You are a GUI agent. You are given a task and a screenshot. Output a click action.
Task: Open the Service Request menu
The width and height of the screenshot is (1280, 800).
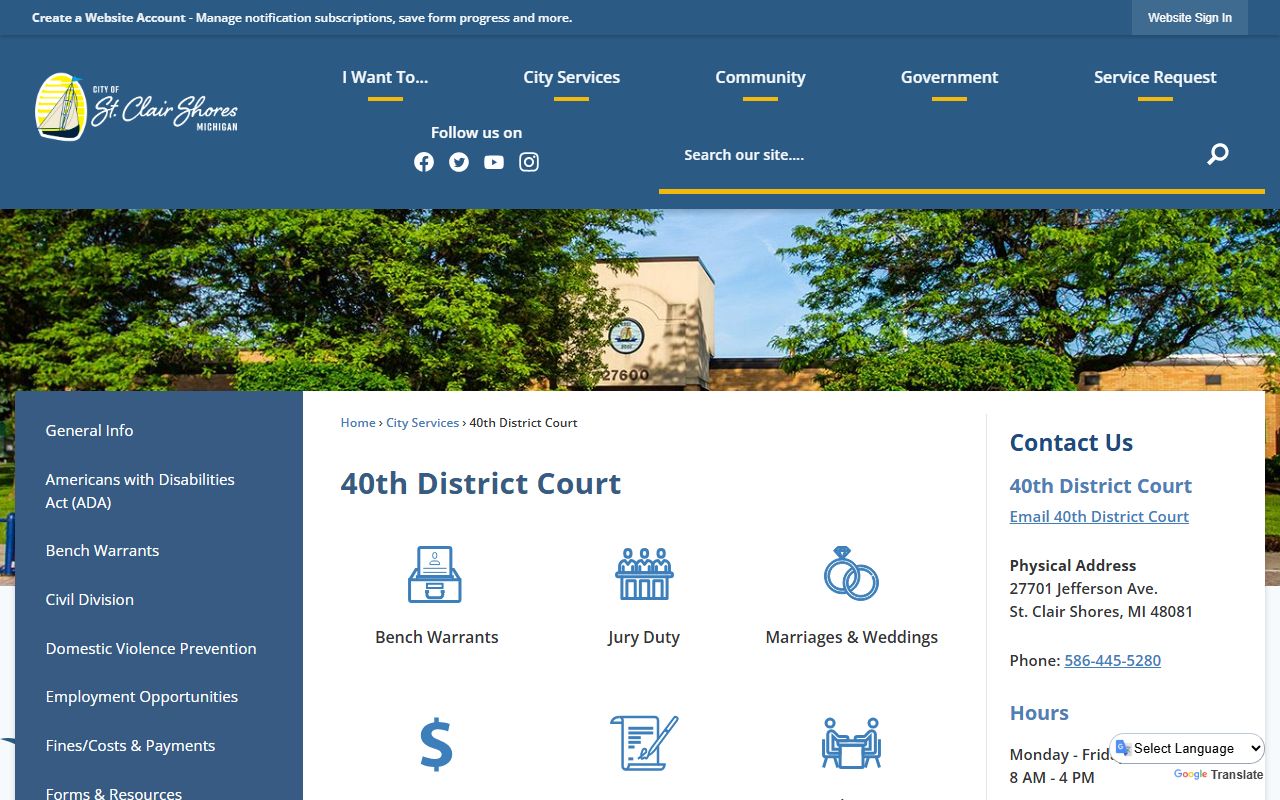pyautogui.click(x=1155, y=77)
